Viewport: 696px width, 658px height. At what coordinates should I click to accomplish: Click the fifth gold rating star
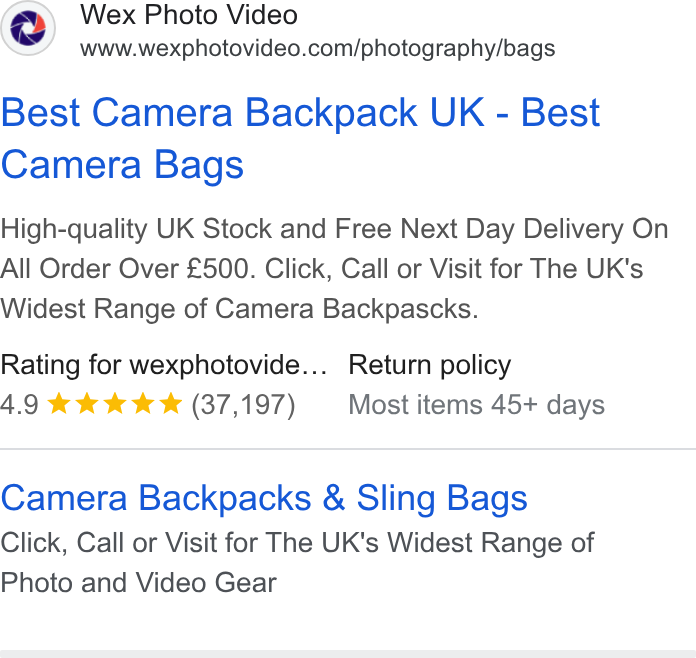171,404
